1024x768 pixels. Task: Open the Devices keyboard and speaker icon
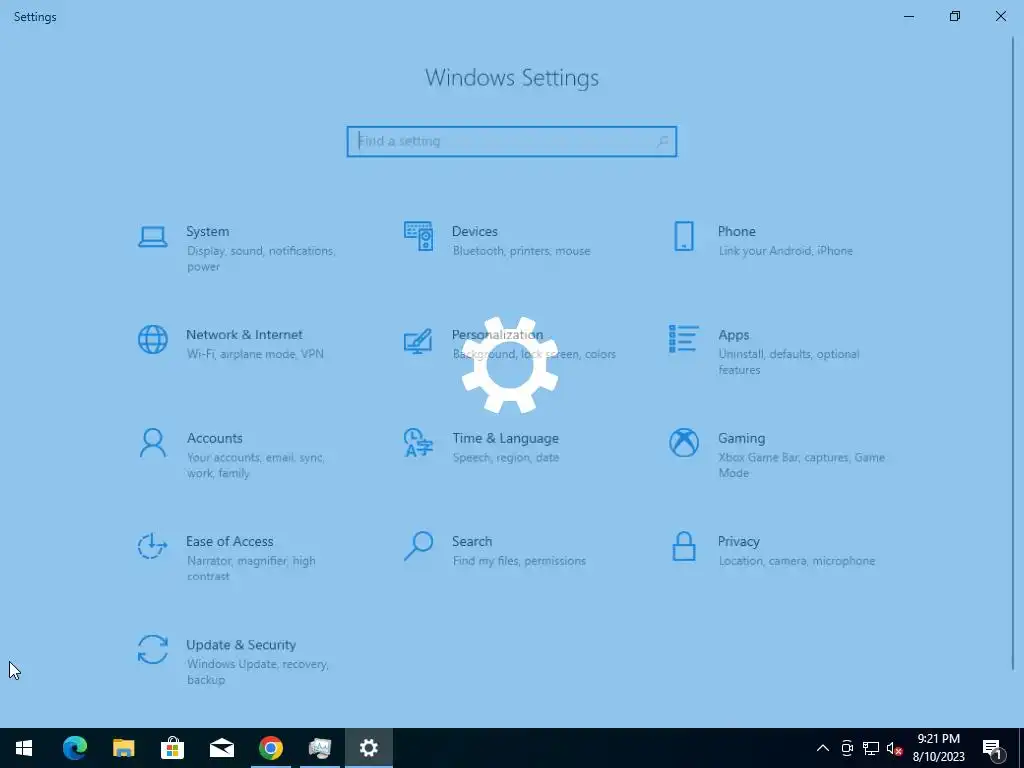coord(418,236)
